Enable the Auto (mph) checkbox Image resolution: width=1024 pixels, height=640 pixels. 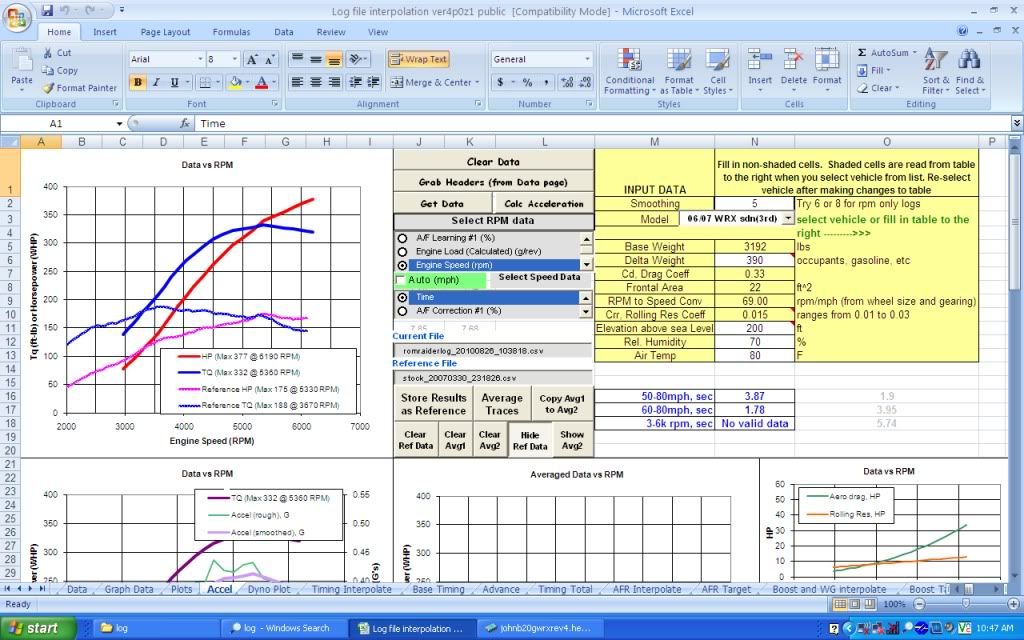click(402, 280)
